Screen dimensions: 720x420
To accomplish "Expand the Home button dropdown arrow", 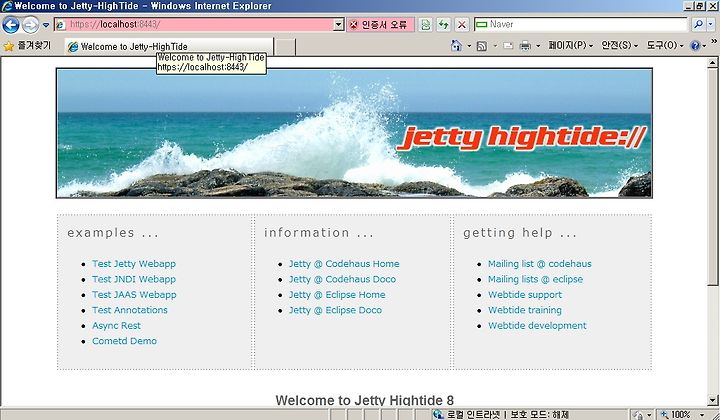I will coord(469,46).
